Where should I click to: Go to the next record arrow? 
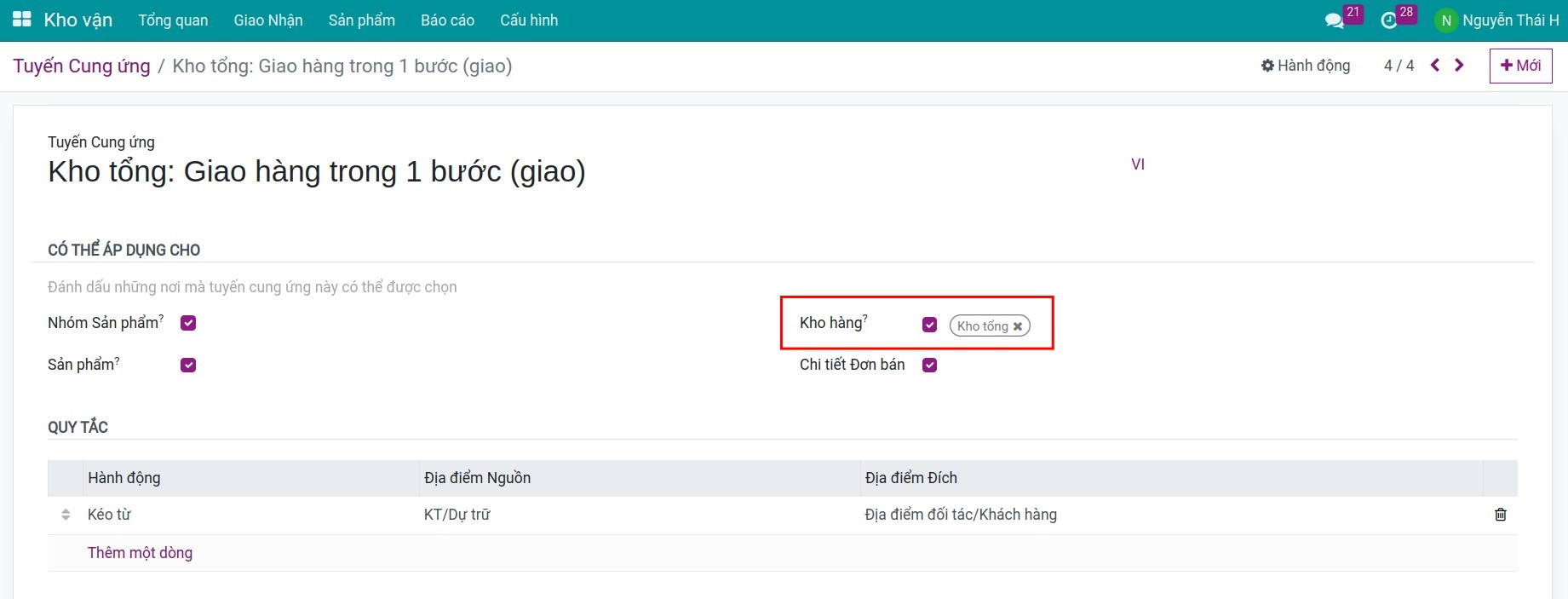[1460, 66]
